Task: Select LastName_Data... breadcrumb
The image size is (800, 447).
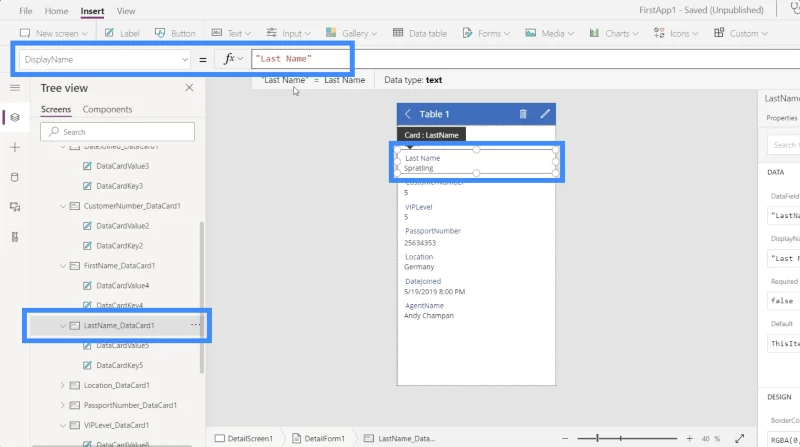Action: (x=400, y=438)
